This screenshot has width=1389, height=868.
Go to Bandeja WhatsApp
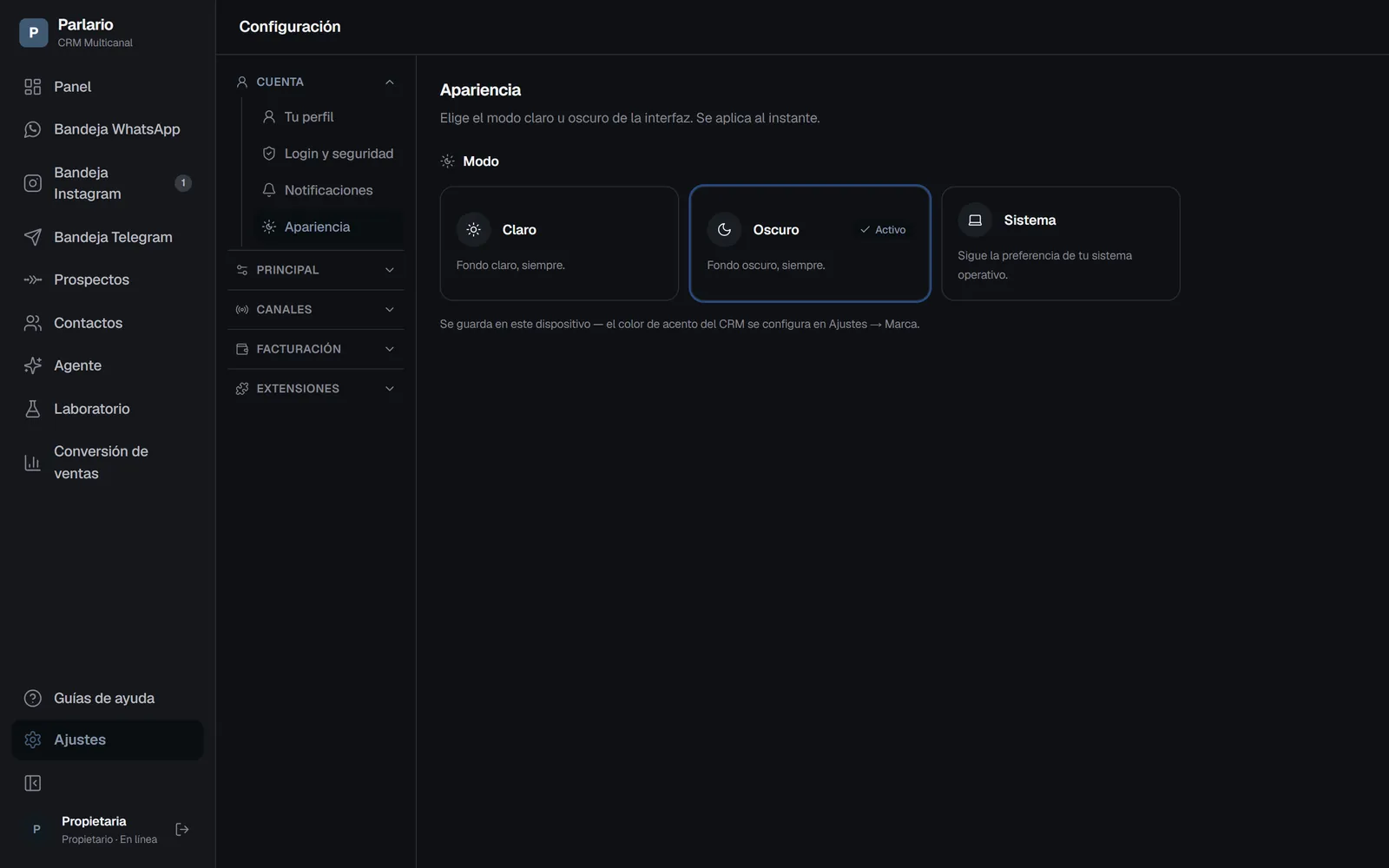(x=108, y=129)
